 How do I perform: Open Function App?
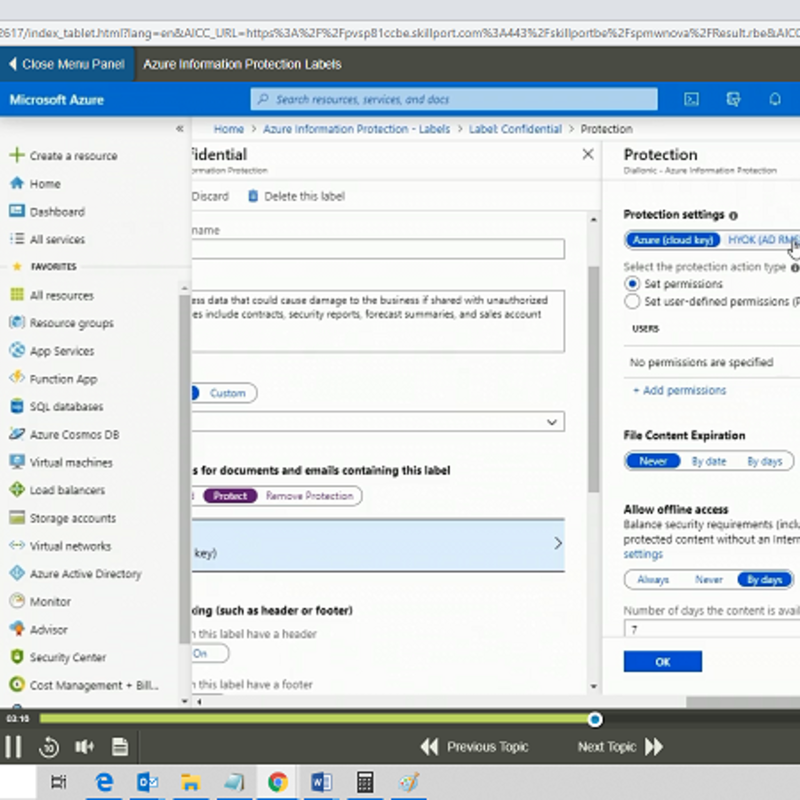pyautogui.click(x=53, y=379)
